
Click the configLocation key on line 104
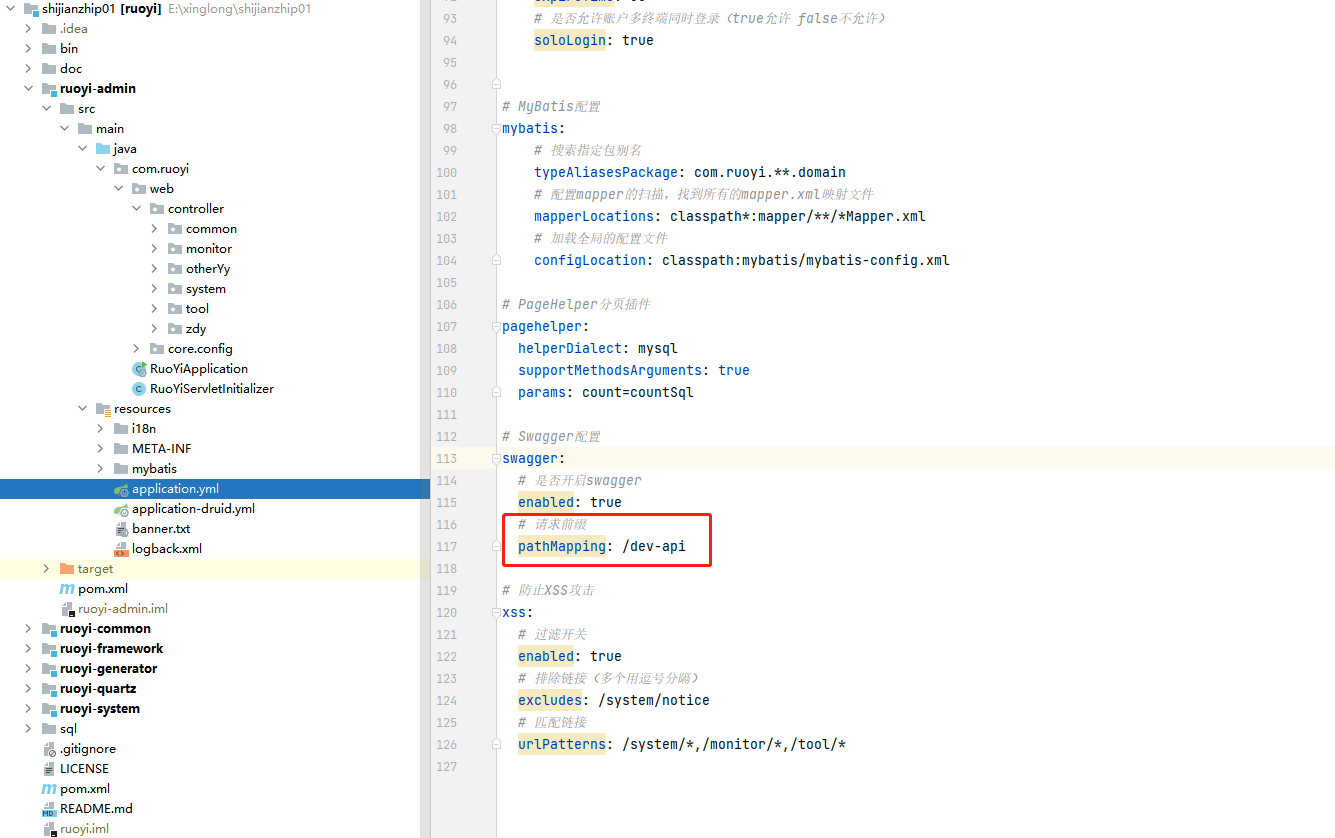[590, 260]
